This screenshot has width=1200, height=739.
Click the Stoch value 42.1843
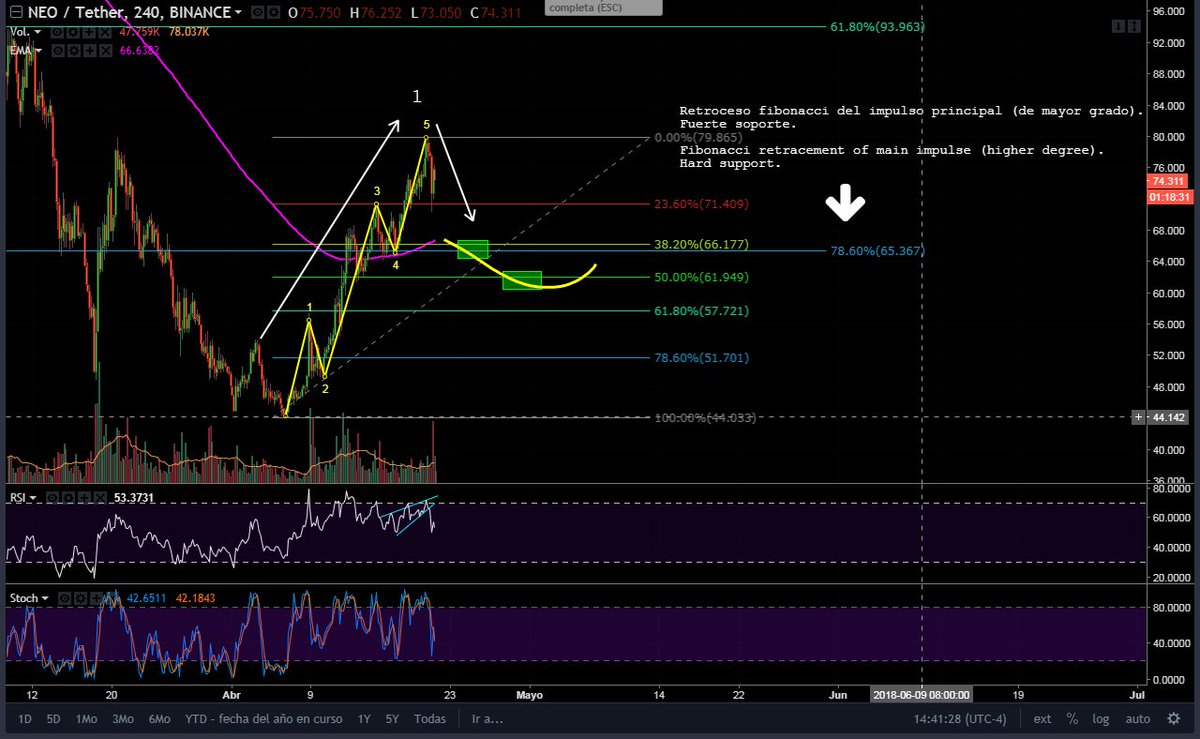[195, 598]
